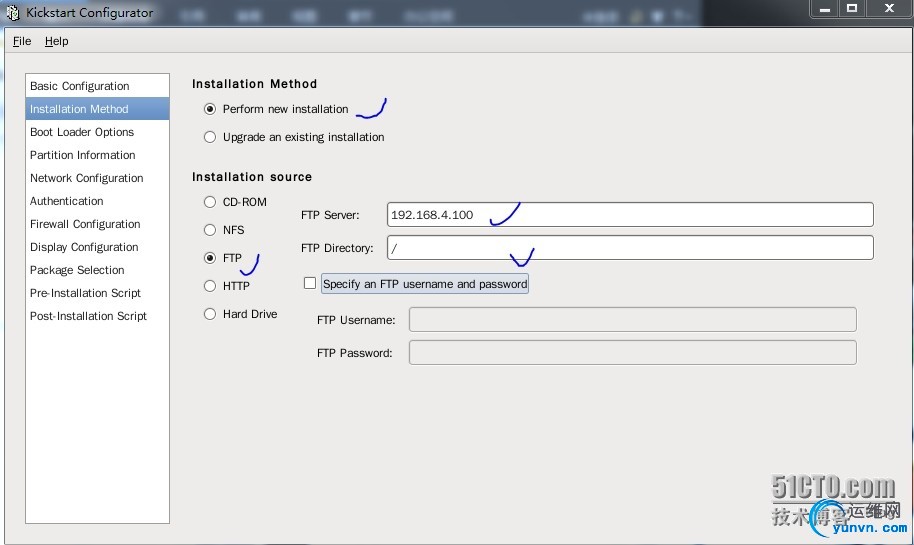Open Display Configuration section
914x545 pixels.
(97, 247)
